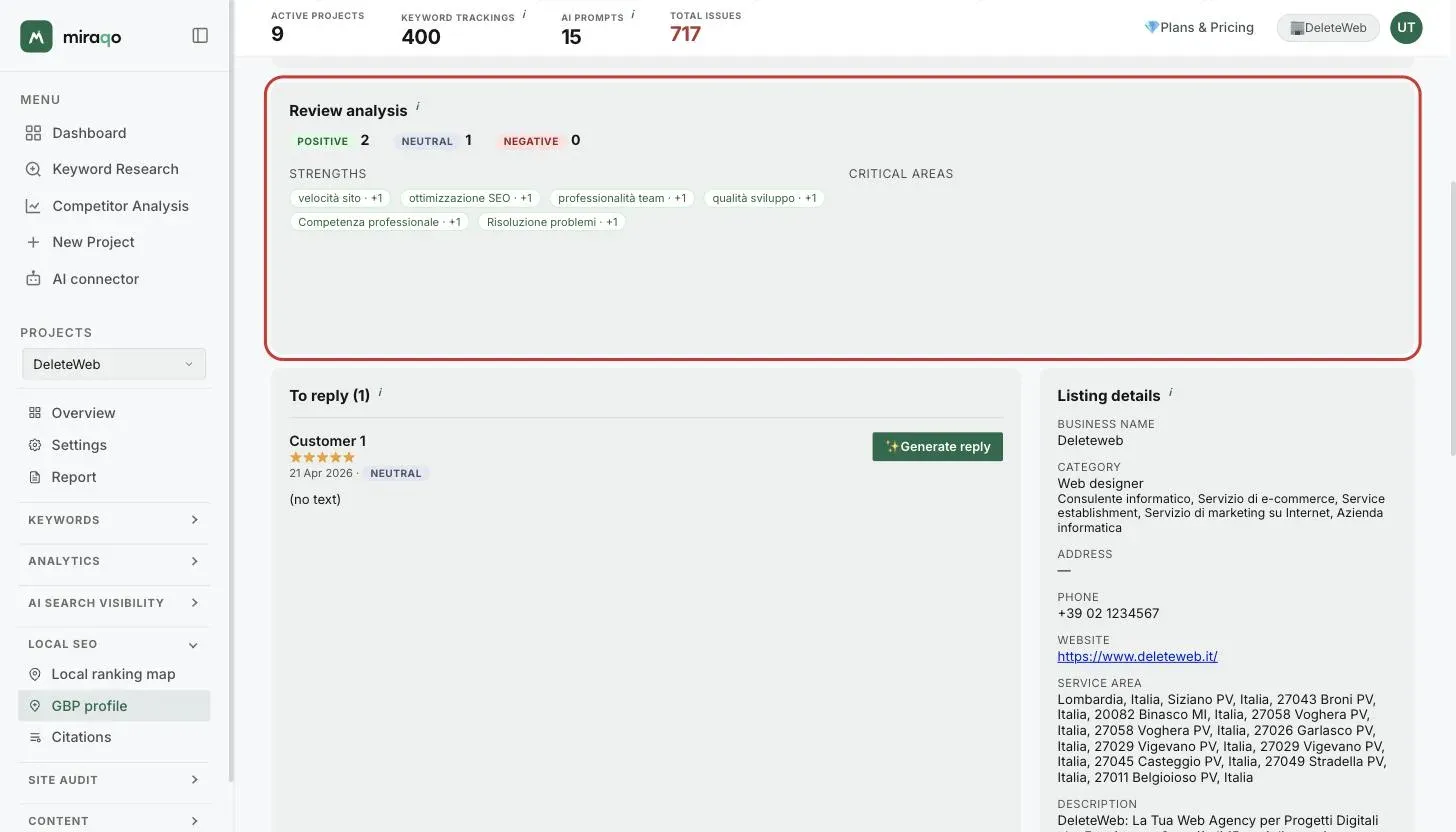The image size is (1456, 832).
Task: Click the Dashboard grid icon
Action: pyautogui.click(x=33, y=133)
